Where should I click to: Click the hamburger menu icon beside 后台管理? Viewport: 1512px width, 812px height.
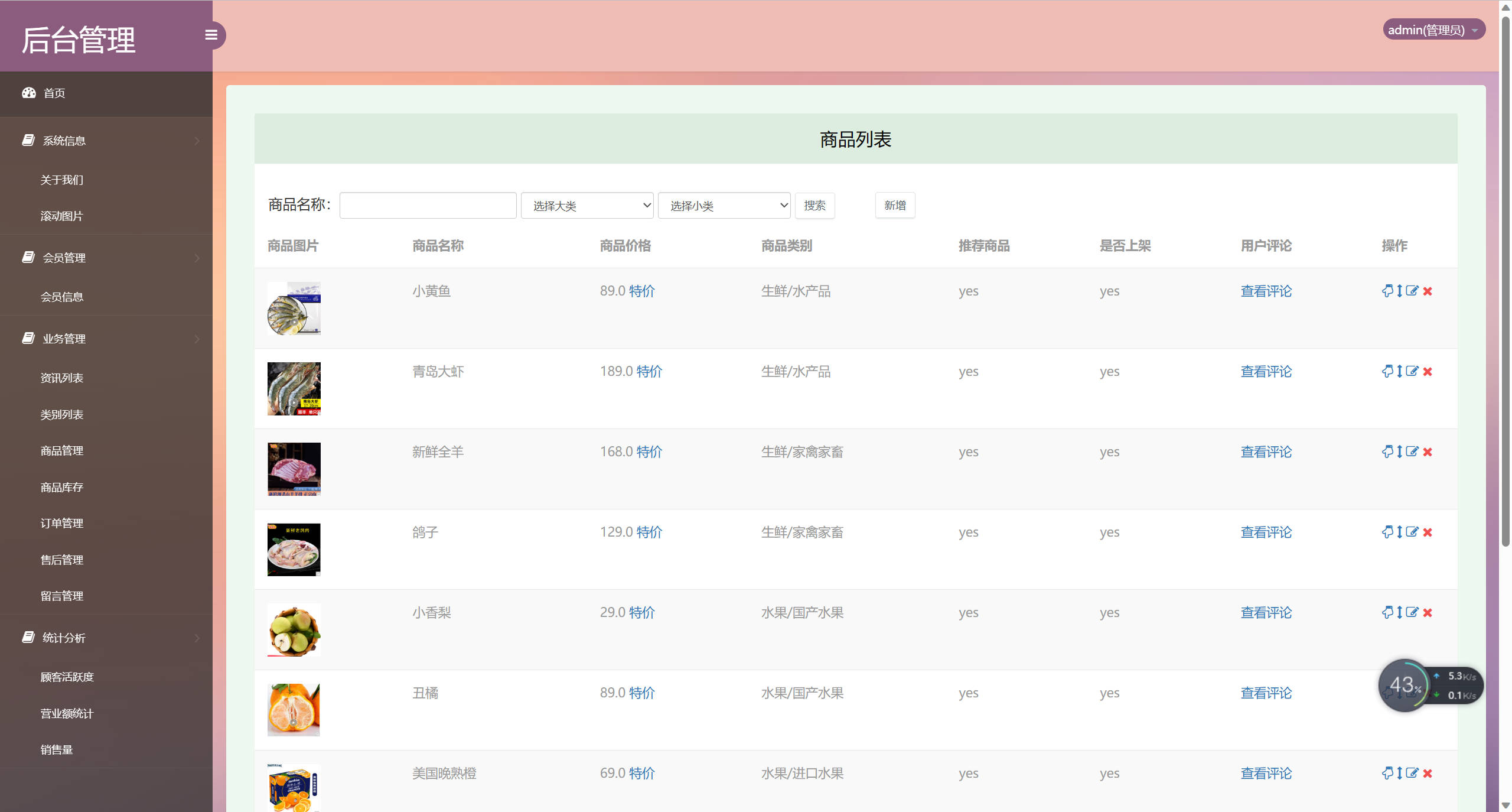pyautogui.click(x=211, y=35)
